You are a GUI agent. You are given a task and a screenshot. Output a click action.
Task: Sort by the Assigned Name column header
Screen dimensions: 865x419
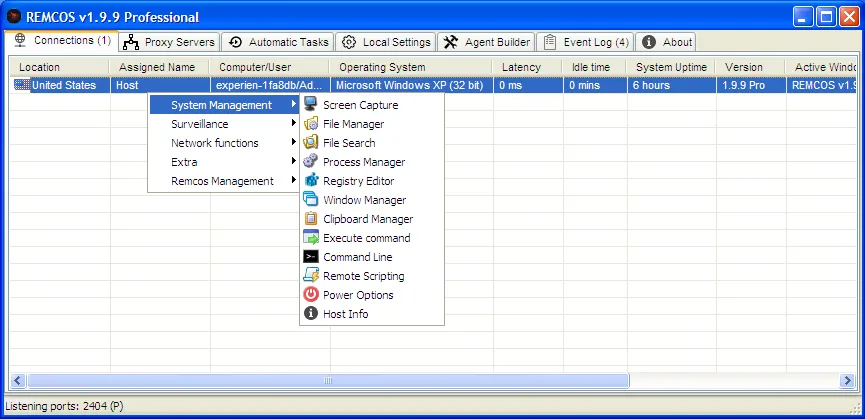pos(159,67)
